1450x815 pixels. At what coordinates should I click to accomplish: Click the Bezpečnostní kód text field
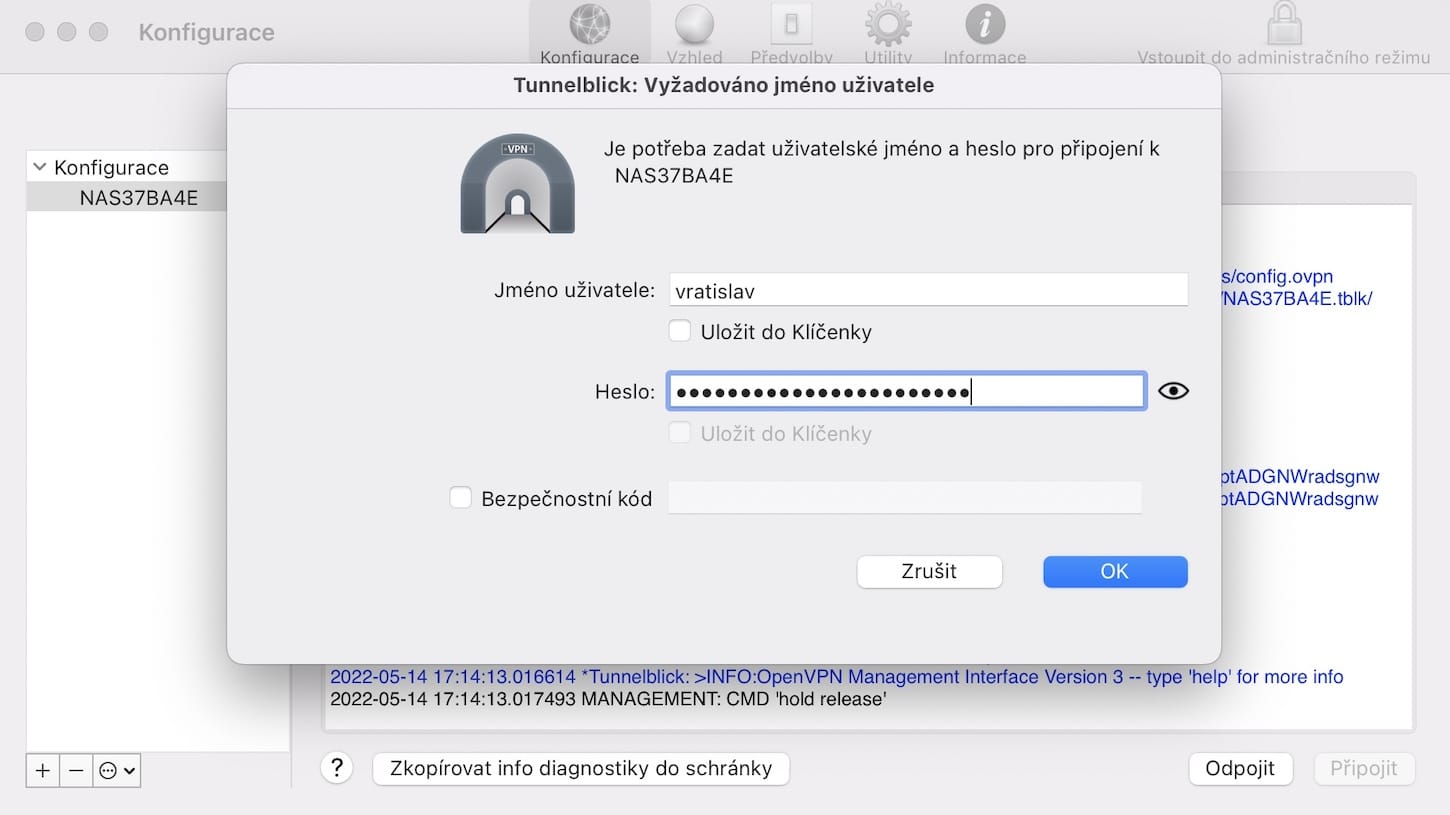905,497
